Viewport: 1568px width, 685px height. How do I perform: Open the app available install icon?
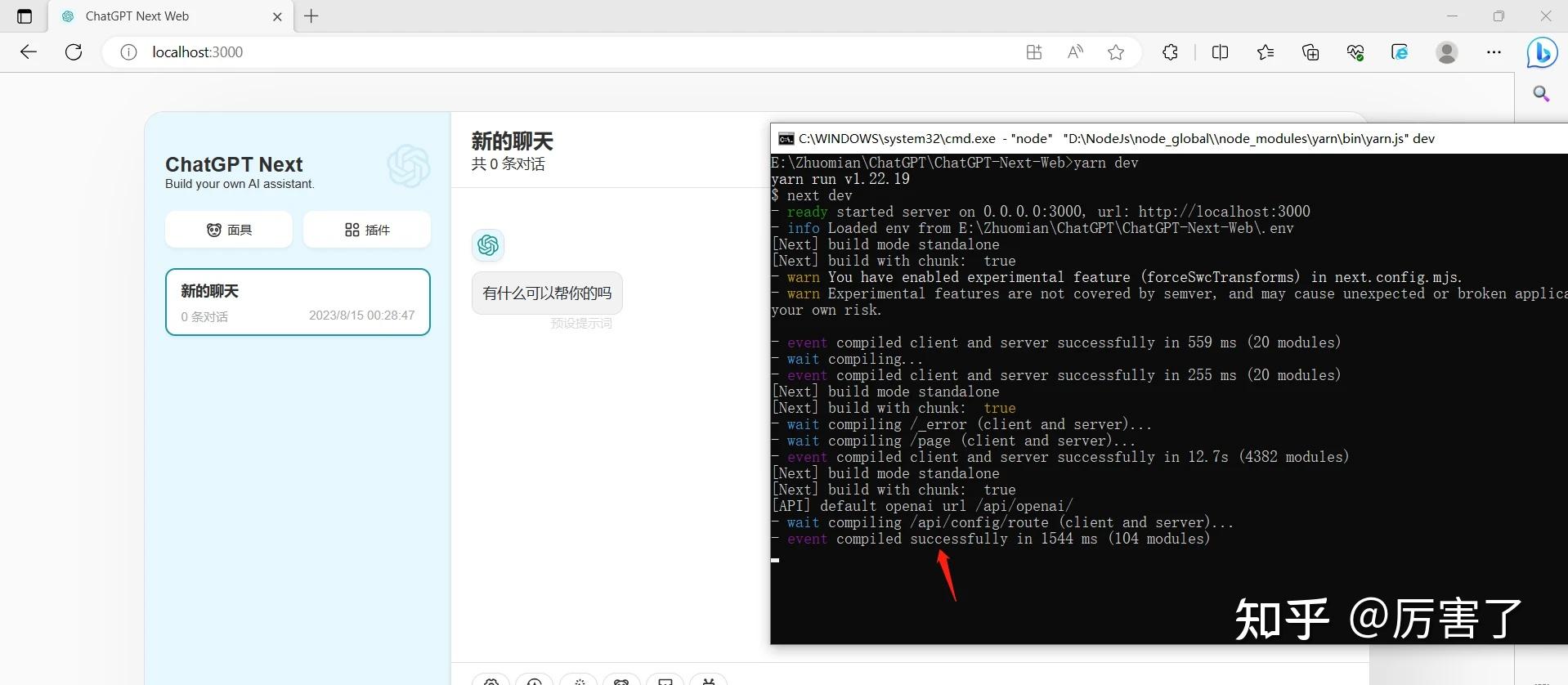point(1034,52)
